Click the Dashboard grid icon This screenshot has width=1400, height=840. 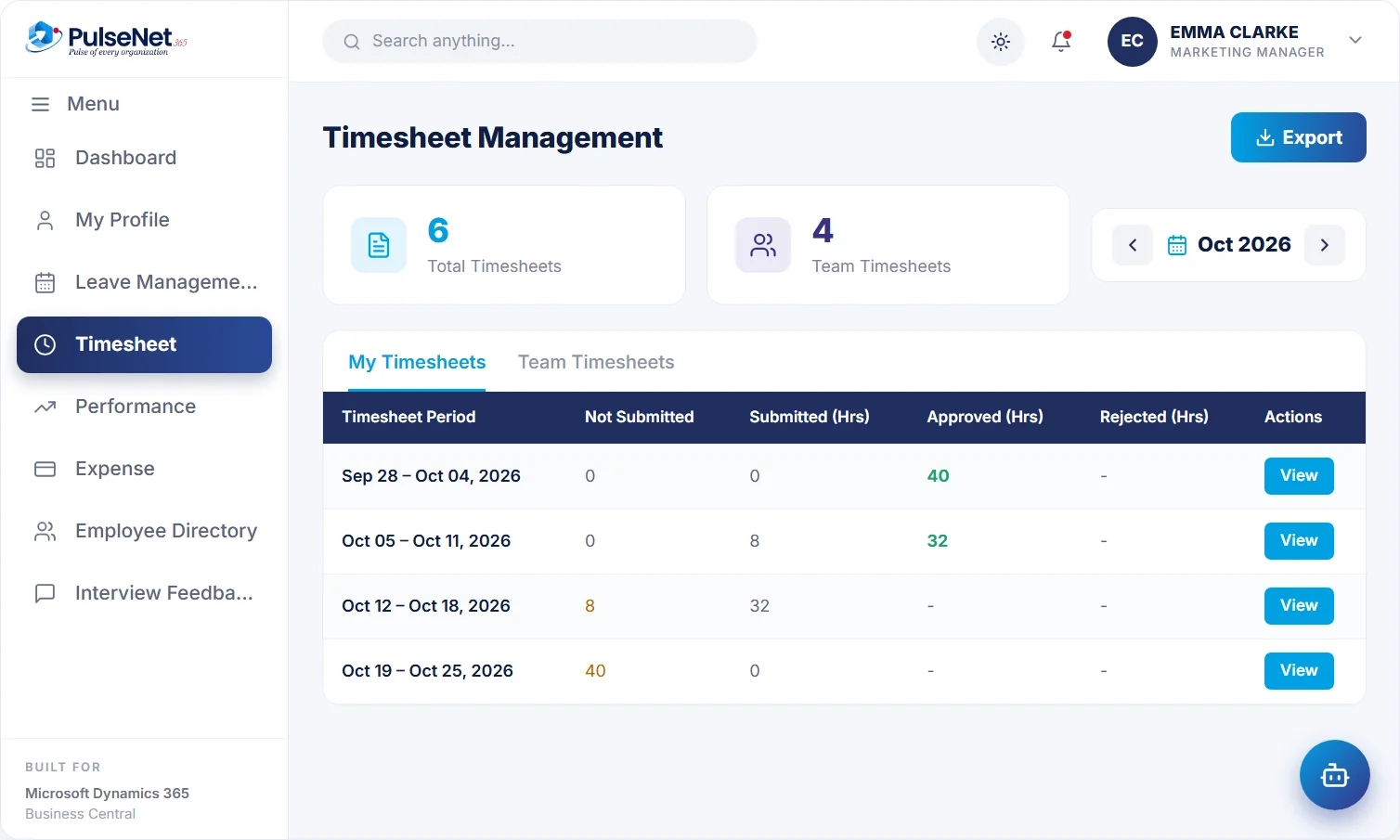pos(45,158)
